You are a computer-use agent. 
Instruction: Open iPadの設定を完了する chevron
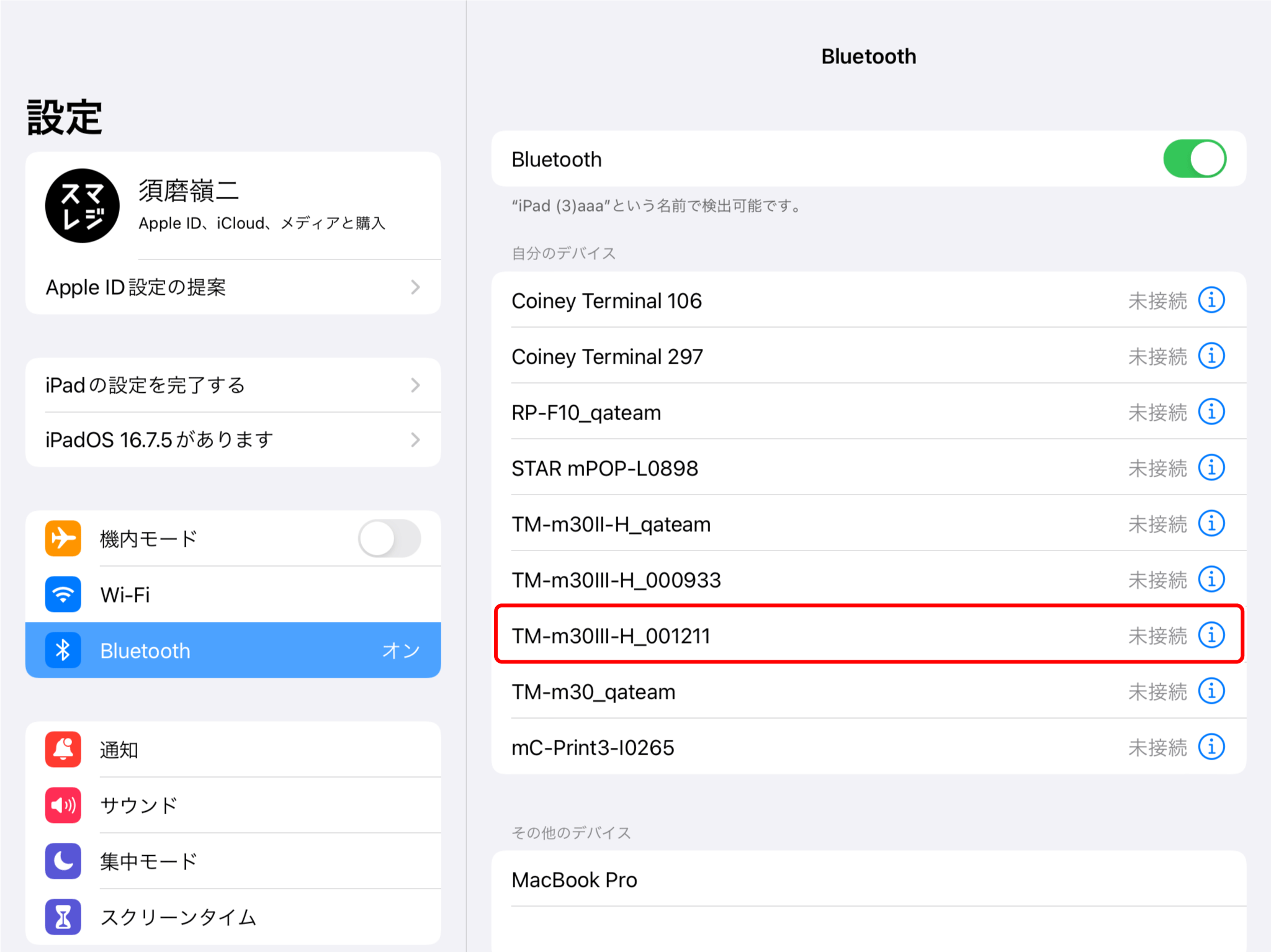pos(415,385)
